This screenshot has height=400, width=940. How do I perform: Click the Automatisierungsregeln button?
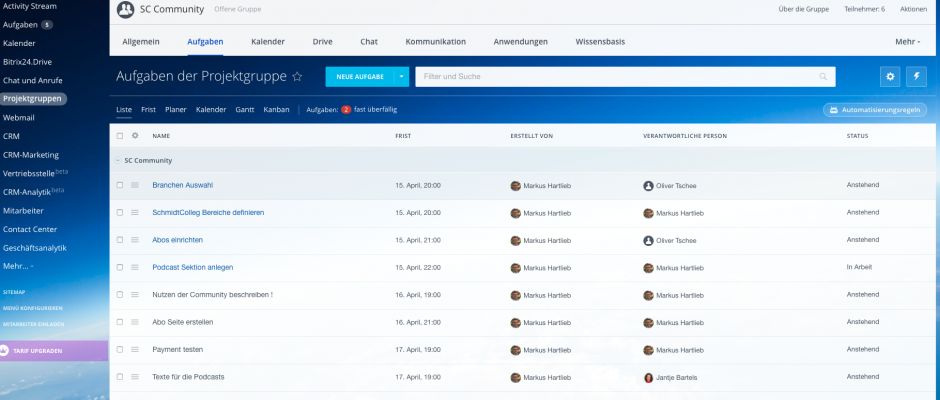click(875, 110)
